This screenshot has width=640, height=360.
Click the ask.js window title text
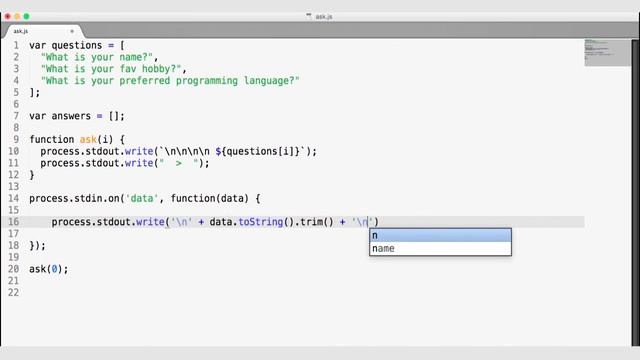(x=324, y=17)
